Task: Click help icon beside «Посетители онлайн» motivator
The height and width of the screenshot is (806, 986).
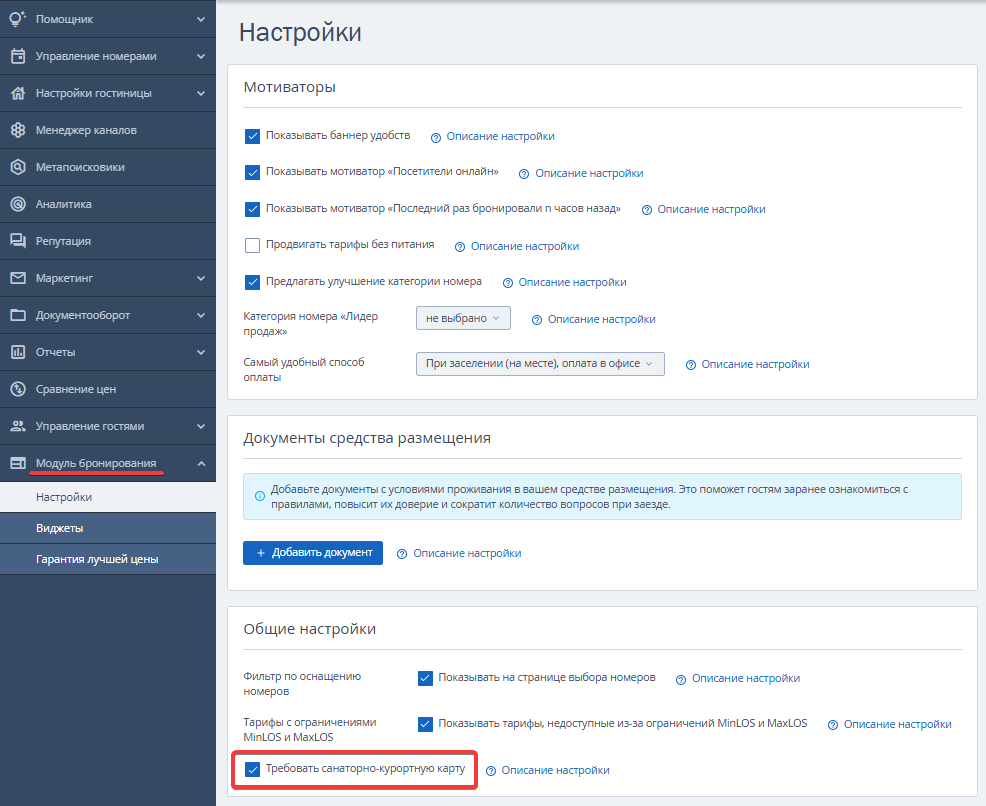Action: (x=524, y=174)
